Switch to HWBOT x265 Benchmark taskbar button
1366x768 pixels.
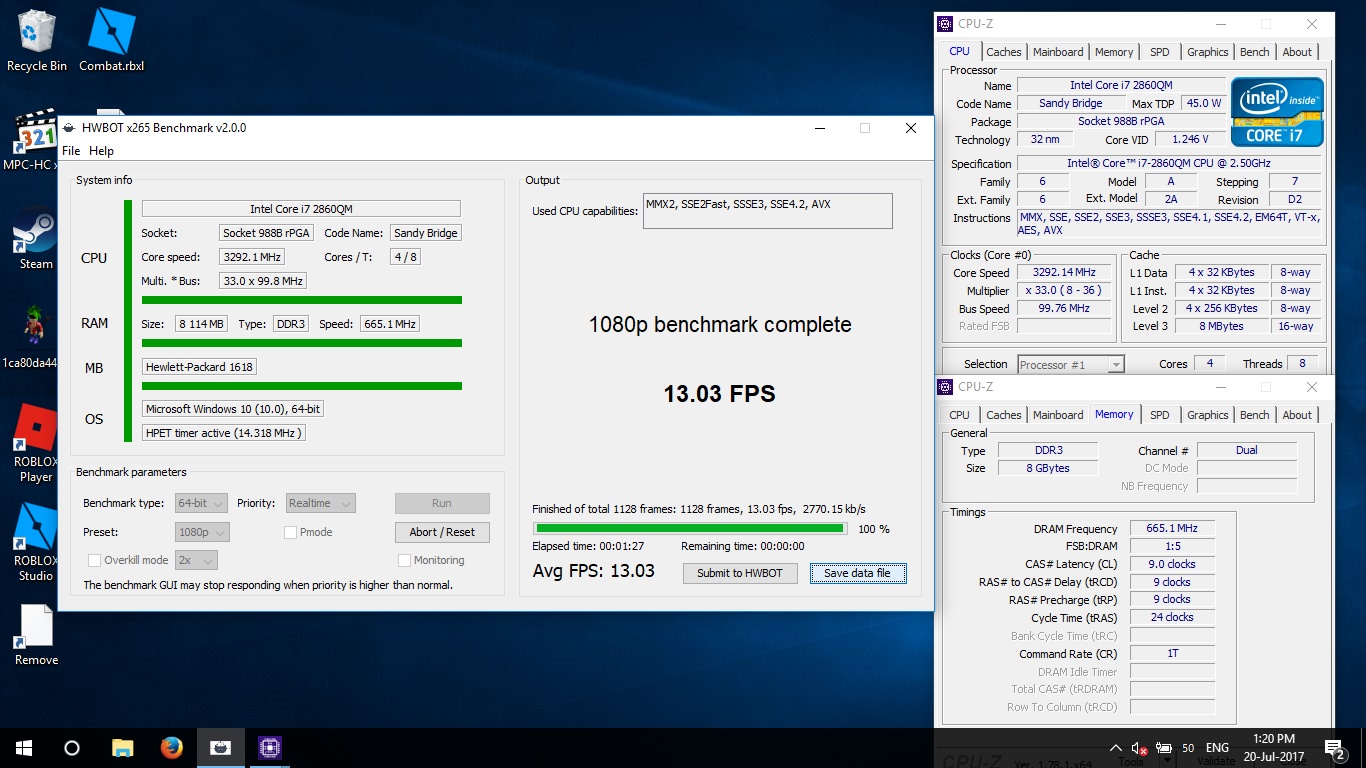220,747
